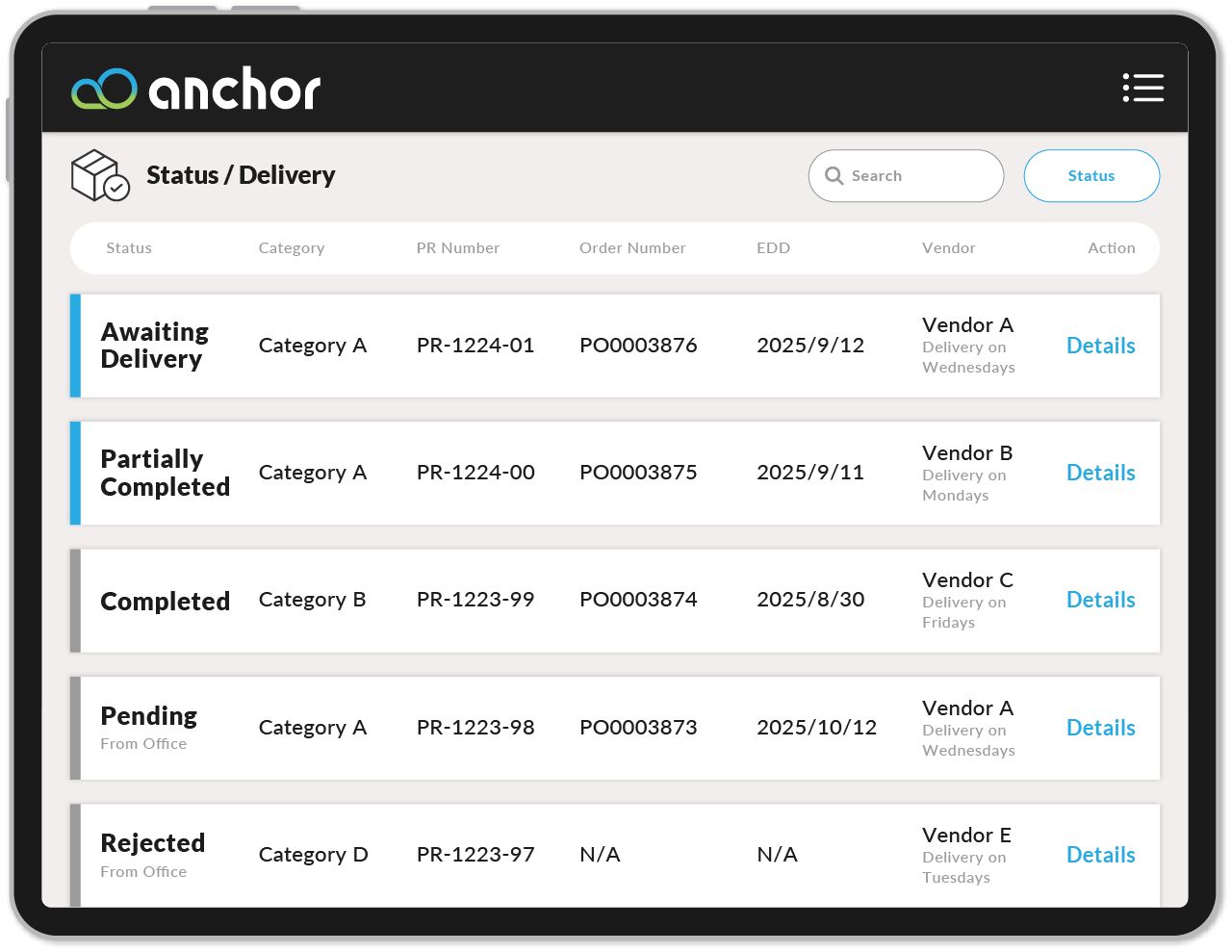Image resolution: width=1232 pixels, height=952 pixels.
Task: Sort by the Category column header
Action: [291, 247]
